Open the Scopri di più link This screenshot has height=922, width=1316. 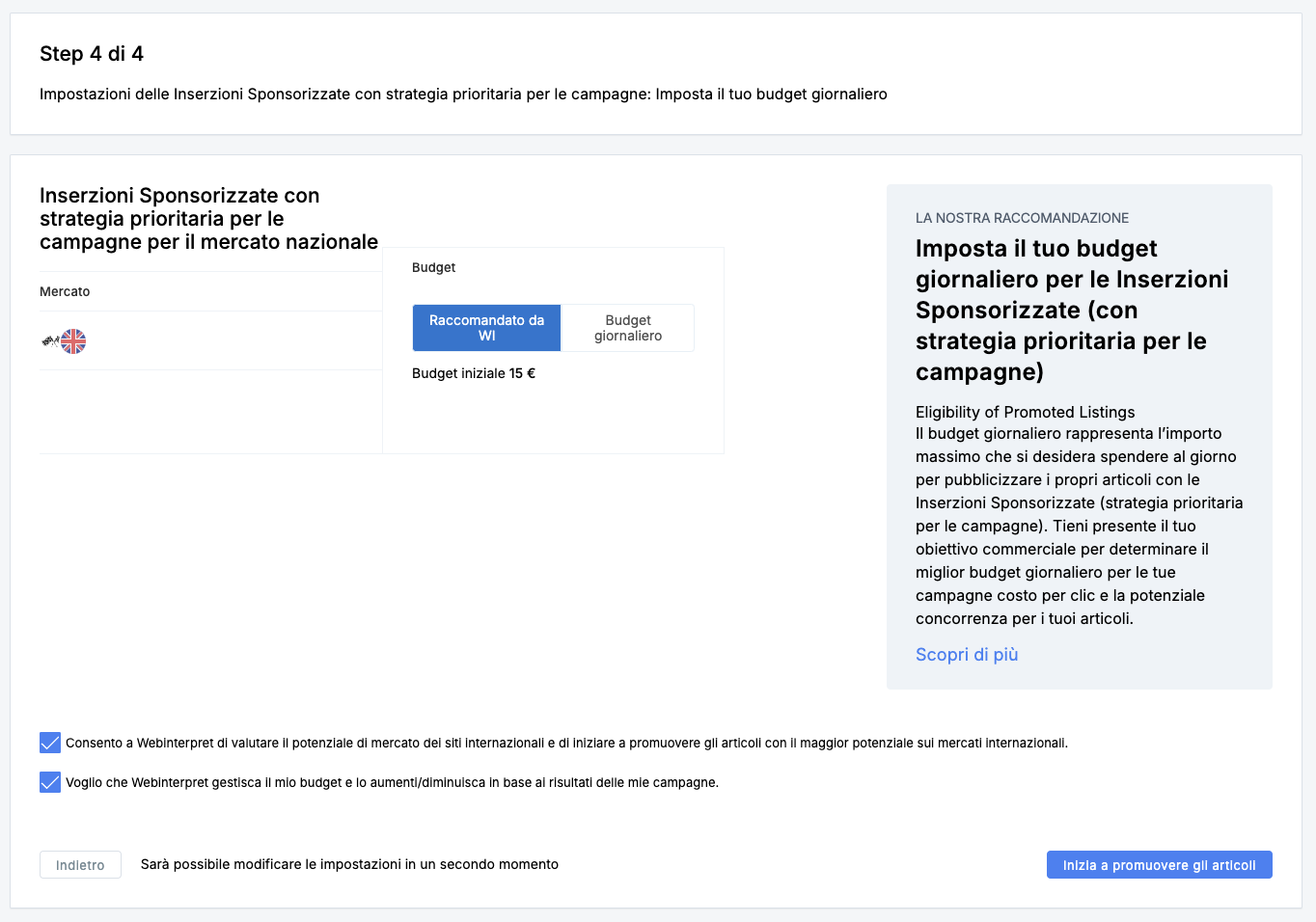[x=967, y=655]
